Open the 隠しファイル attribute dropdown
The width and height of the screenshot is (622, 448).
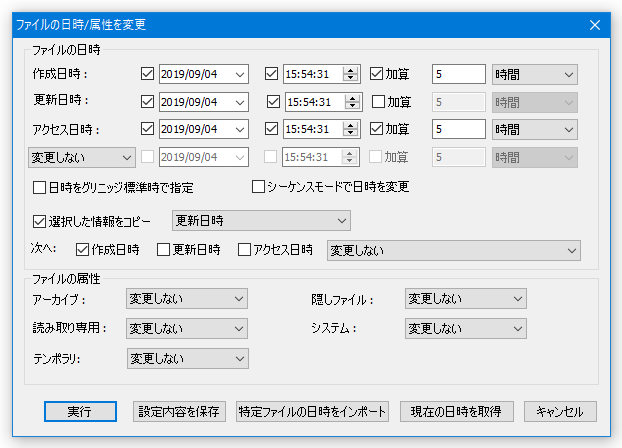pyautogui.click(x=466, y=299)
